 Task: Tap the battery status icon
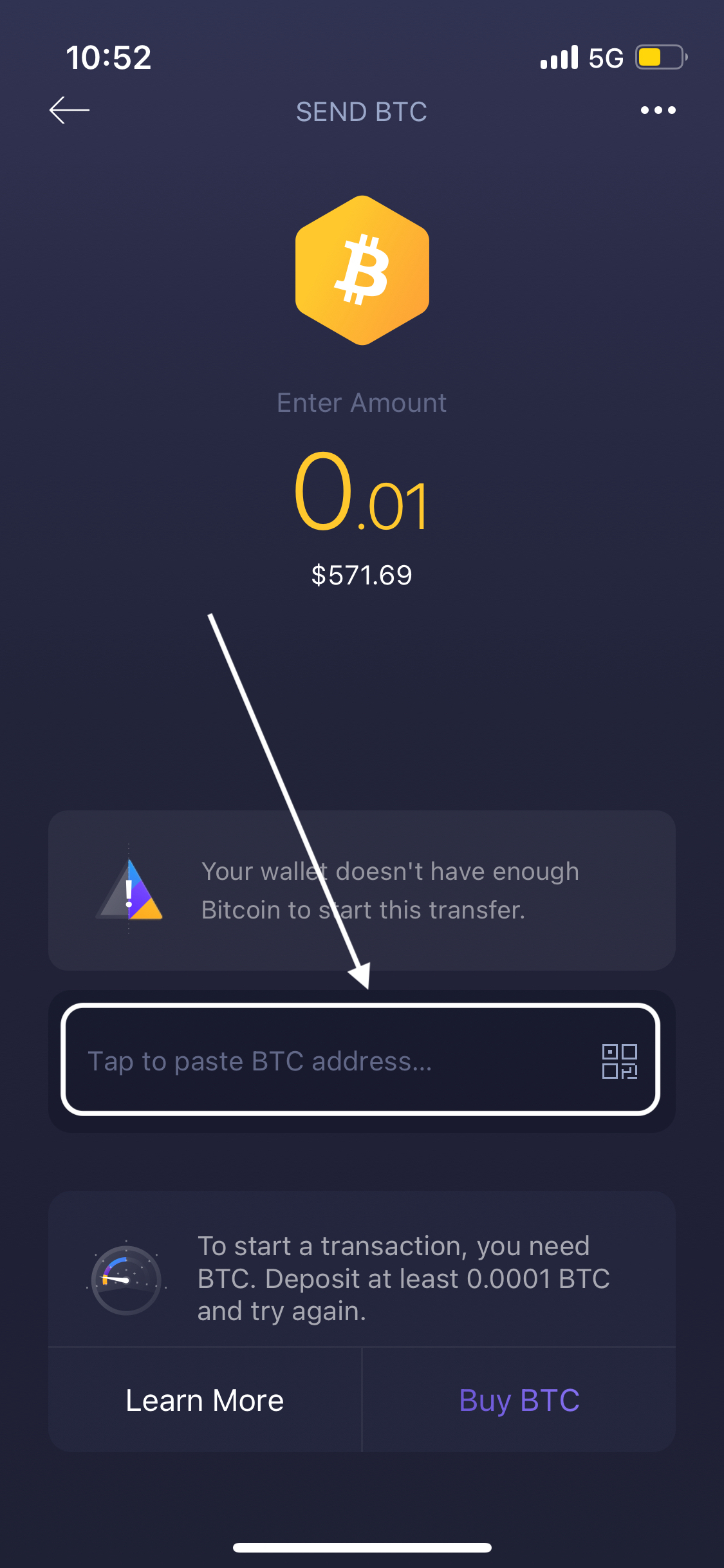tap(662, 57)
